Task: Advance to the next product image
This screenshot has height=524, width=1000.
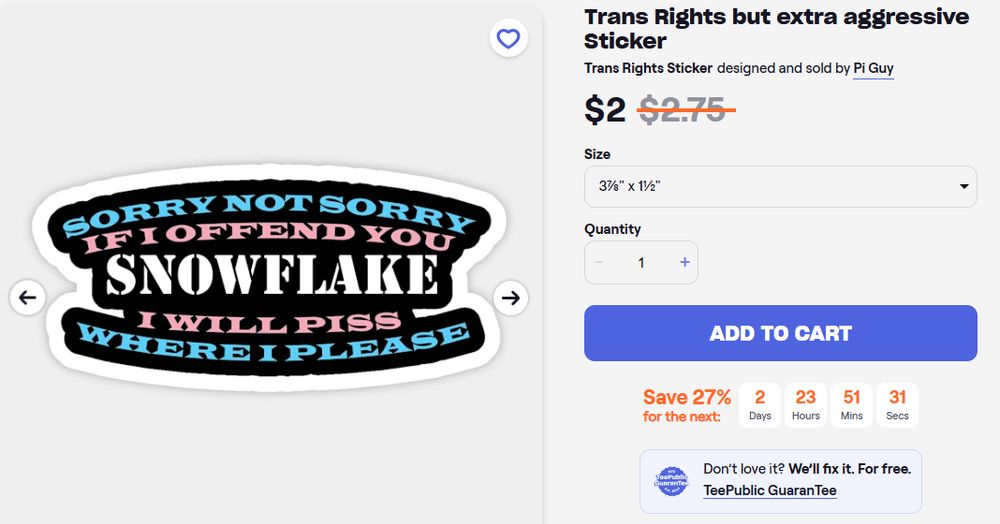Action: pos(511,297)
